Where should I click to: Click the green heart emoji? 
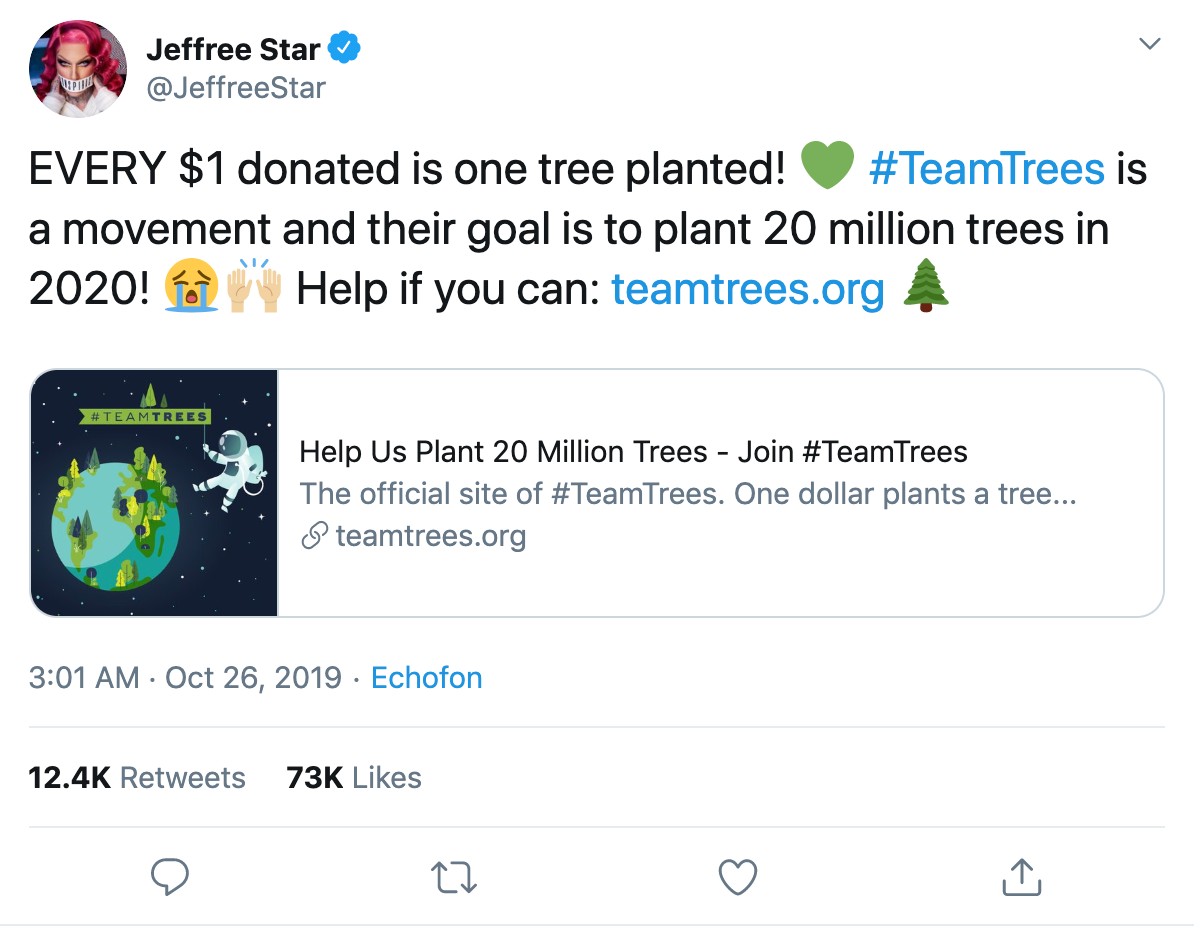tap(828, 165)
